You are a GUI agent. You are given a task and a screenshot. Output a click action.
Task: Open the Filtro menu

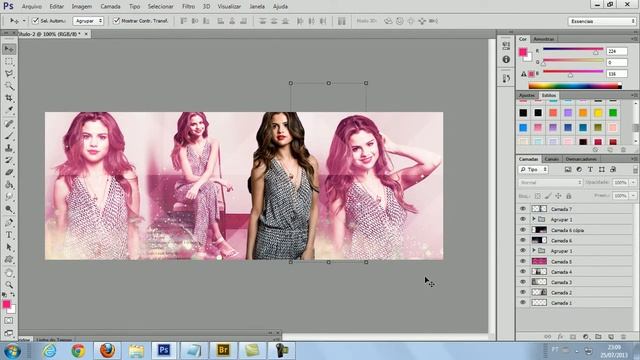(188, 7)
